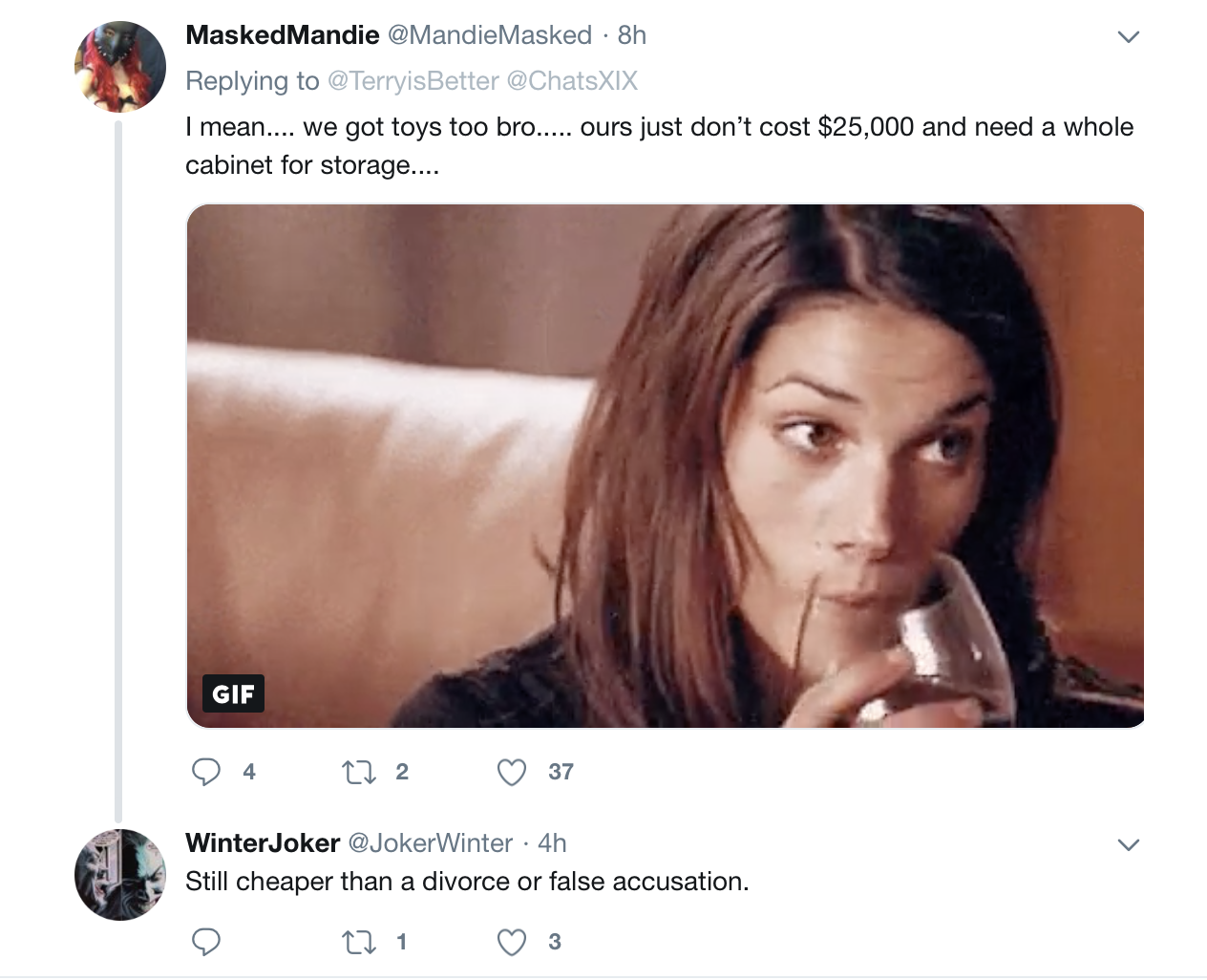Open the @MandieMasked handle
This screenshot has width=1207, height=980.
pos(490,35)
